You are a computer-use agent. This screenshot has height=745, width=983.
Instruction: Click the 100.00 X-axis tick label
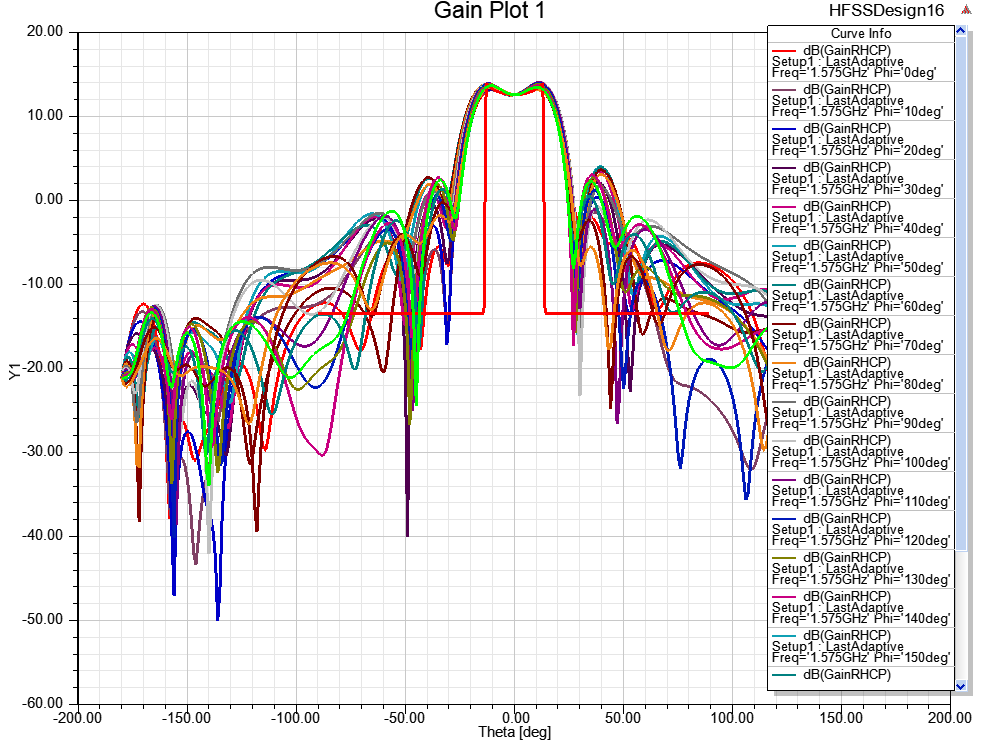[732, 717]
